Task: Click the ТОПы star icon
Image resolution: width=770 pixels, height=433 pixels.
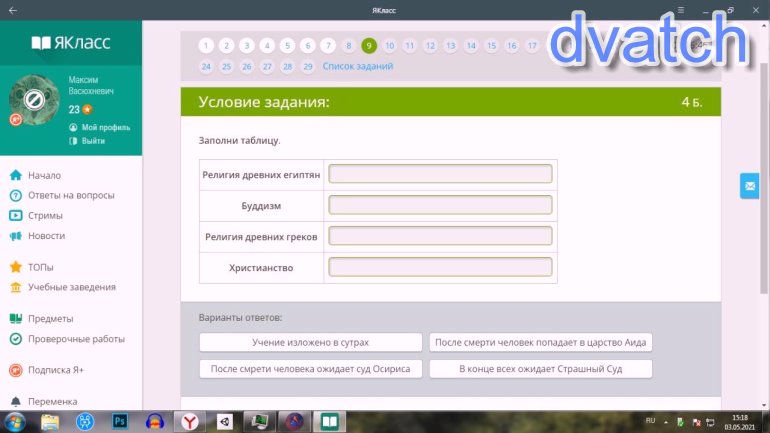Action: pos(16,267)
